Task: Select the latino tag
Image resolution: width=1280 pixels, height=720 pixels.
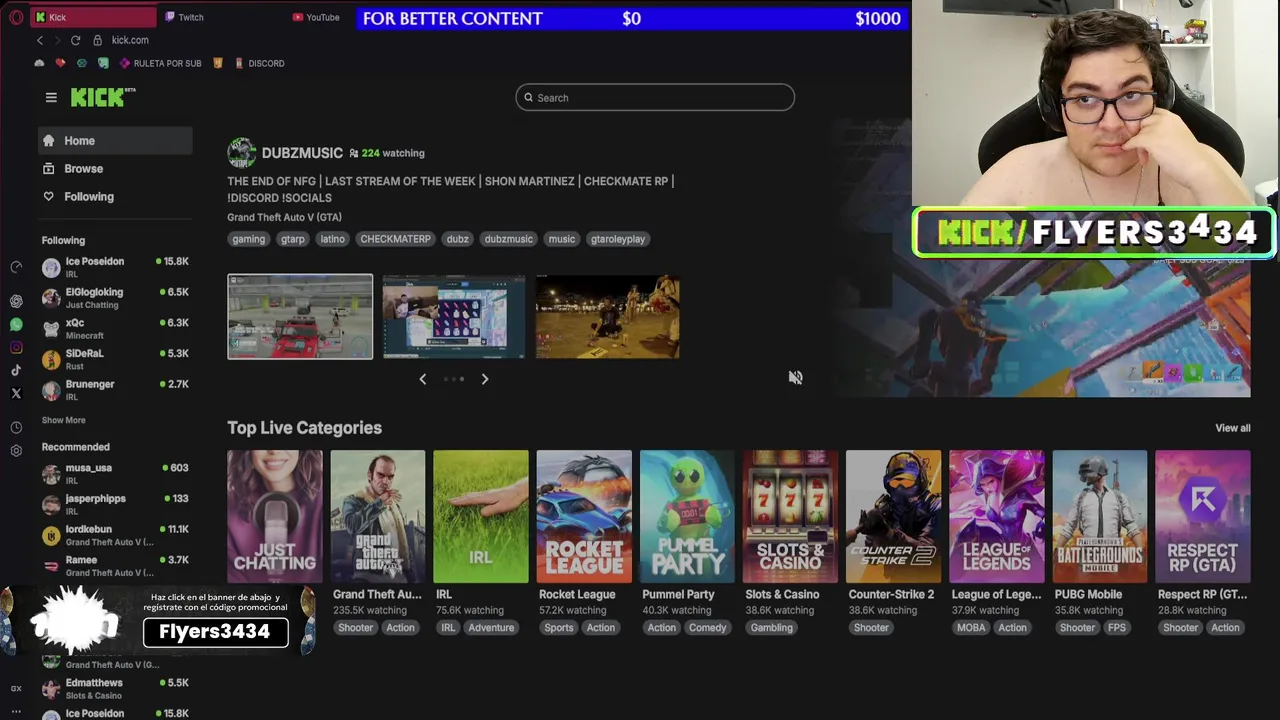Action: pyautogui.click(x=333, y=239)
